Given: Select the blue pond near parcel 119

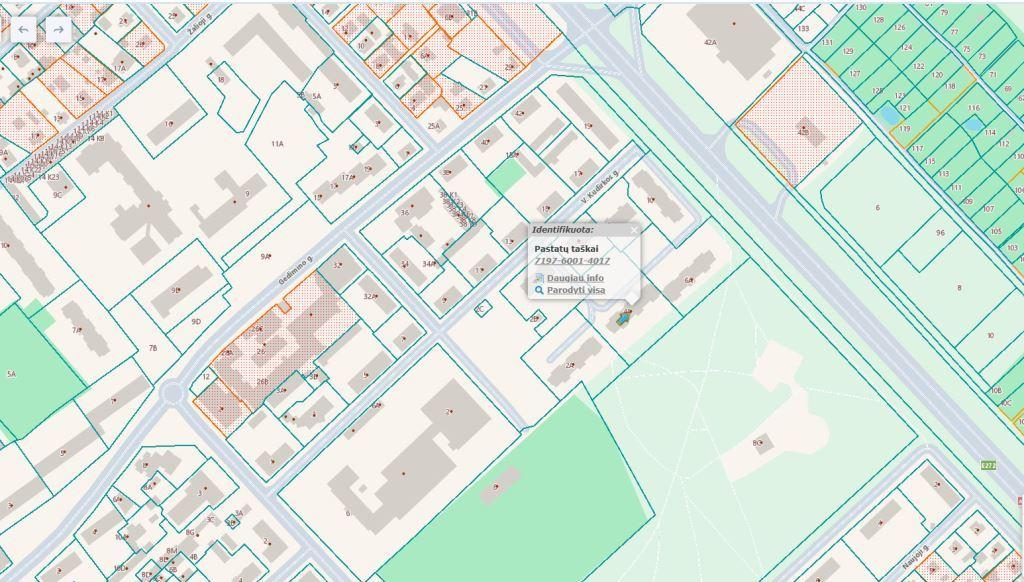Looking at the screenshot, I should click(889, 115).
